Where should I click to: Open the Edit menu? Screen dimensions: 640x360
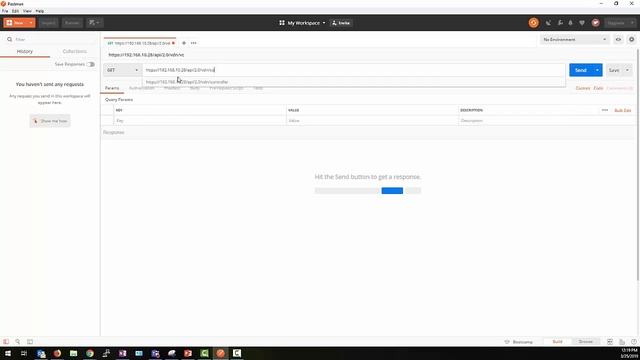tap(16, 11)
